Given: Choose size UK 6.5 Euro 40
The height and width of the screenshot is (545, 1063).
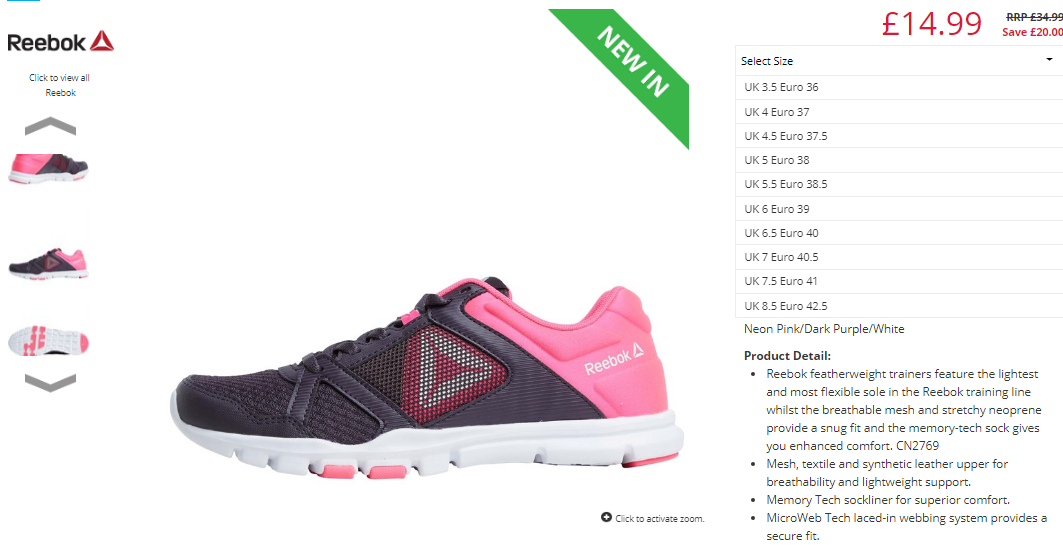Looking at the screenshot, I should [x=899, y=233].
